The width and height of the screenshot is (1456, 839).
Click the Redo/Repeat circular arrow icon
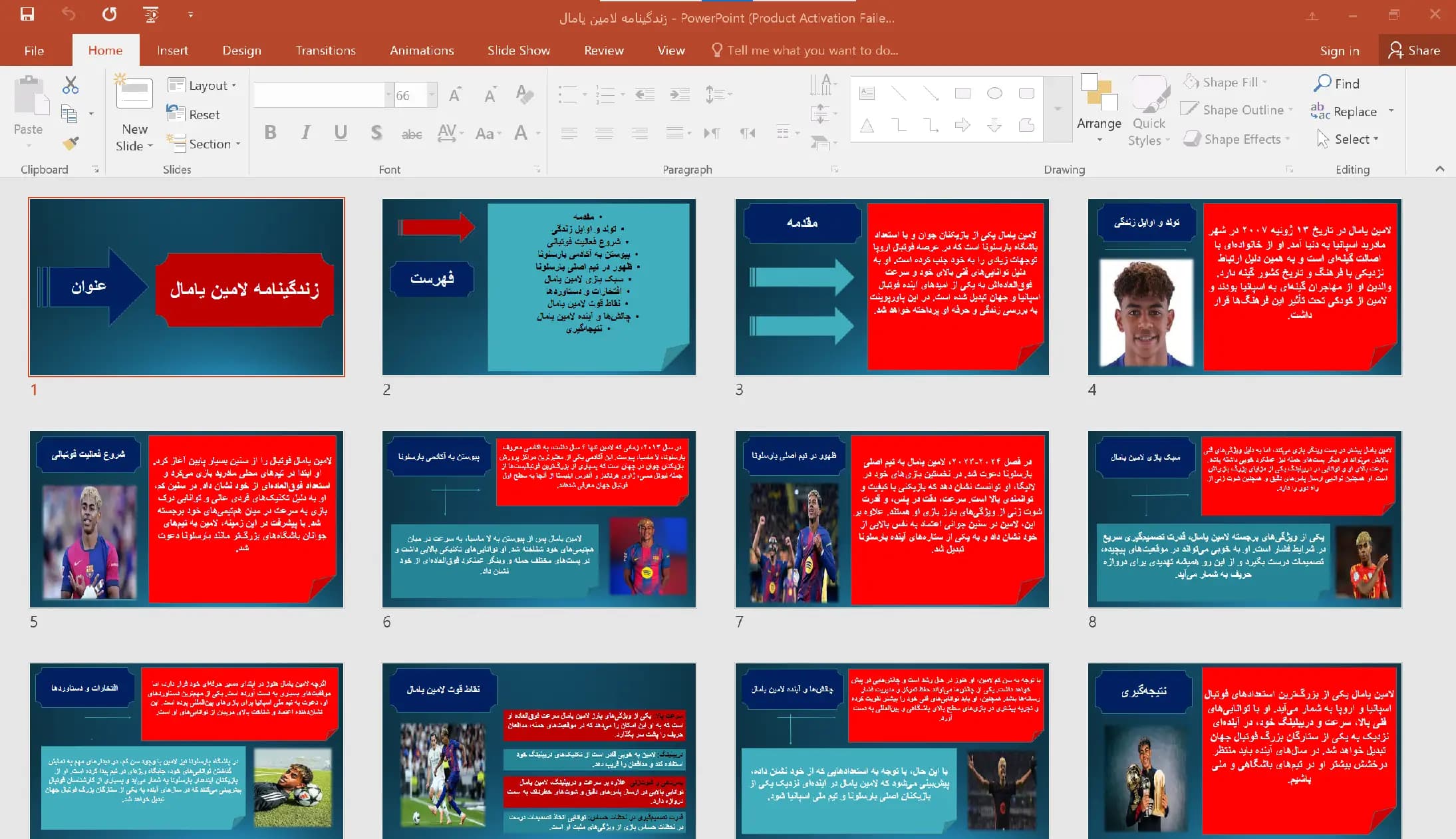pos(110,14)
